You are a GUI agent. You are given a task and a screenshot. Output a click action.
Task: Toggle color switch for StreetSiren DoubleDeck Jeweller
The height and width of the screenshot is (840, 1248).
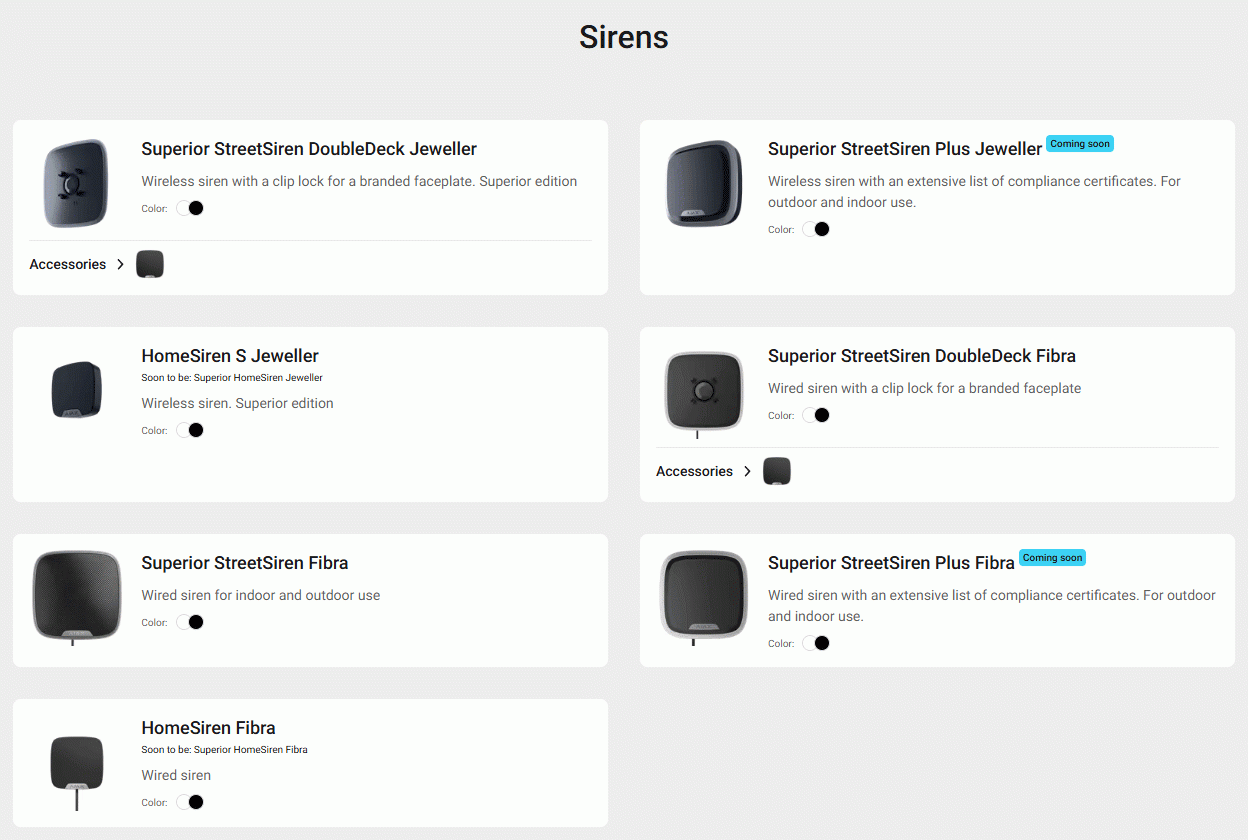pos(190,208)
